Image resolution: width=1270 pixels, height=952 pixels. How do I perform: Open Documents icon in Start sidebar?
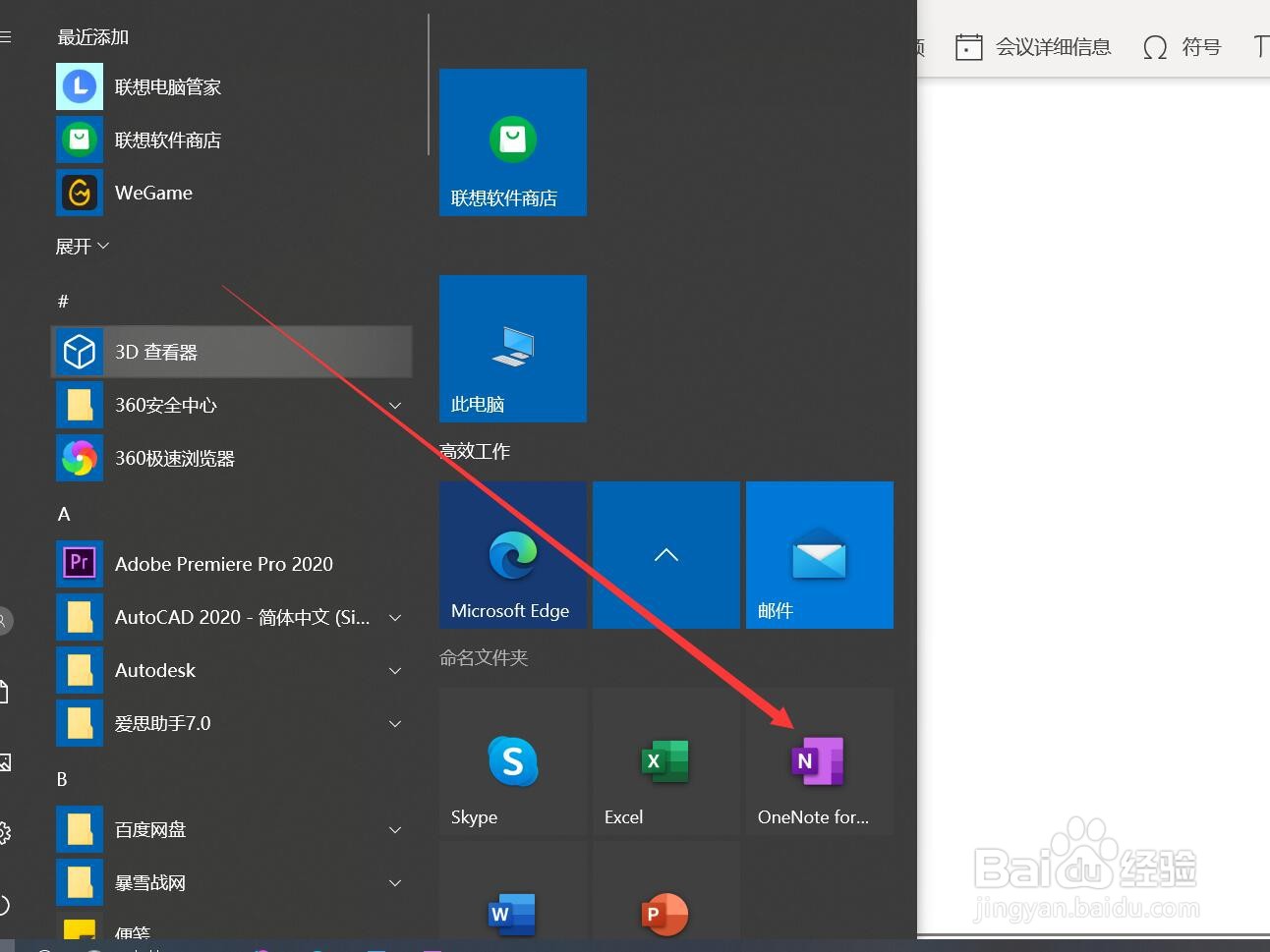point(4,692)
